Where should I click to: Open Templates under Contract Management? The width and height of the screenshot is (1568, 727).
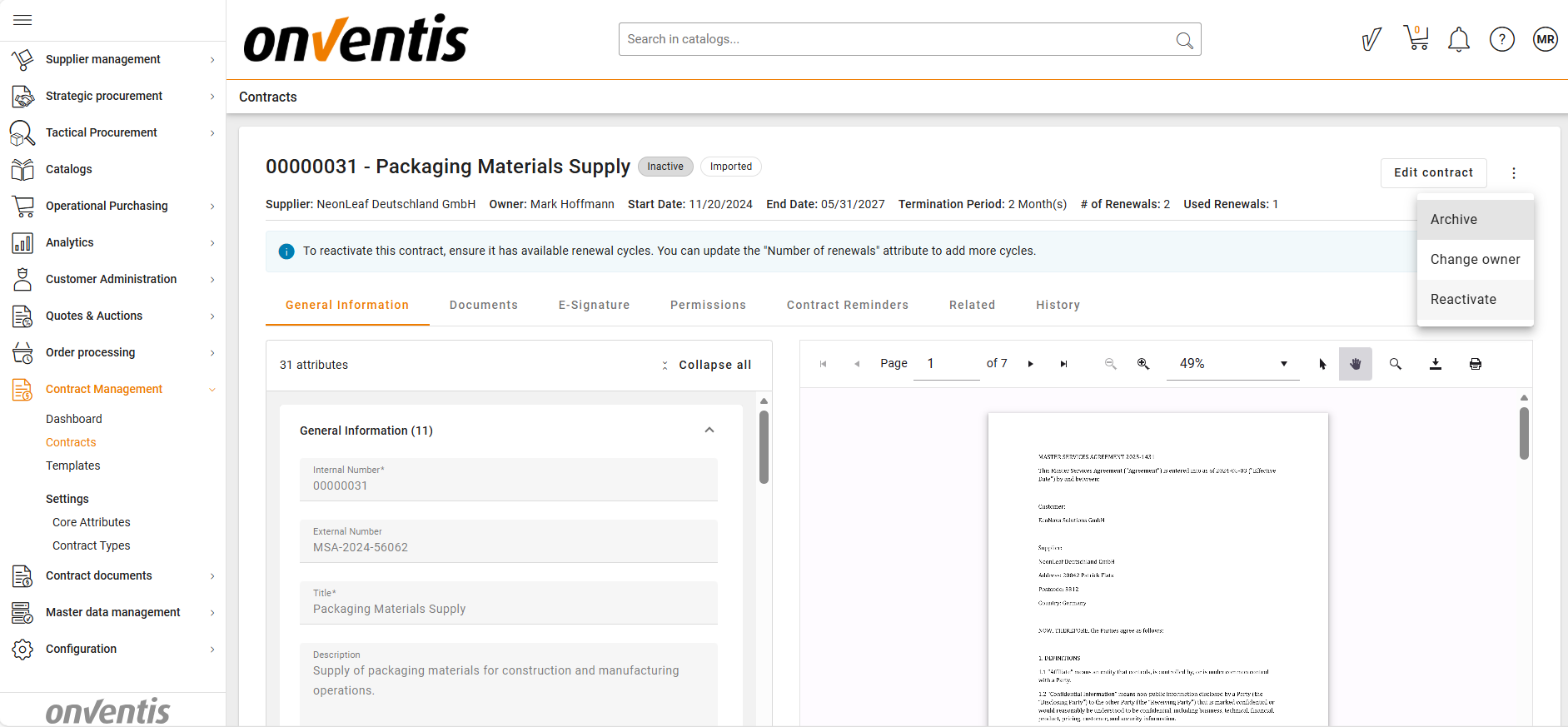72,466
